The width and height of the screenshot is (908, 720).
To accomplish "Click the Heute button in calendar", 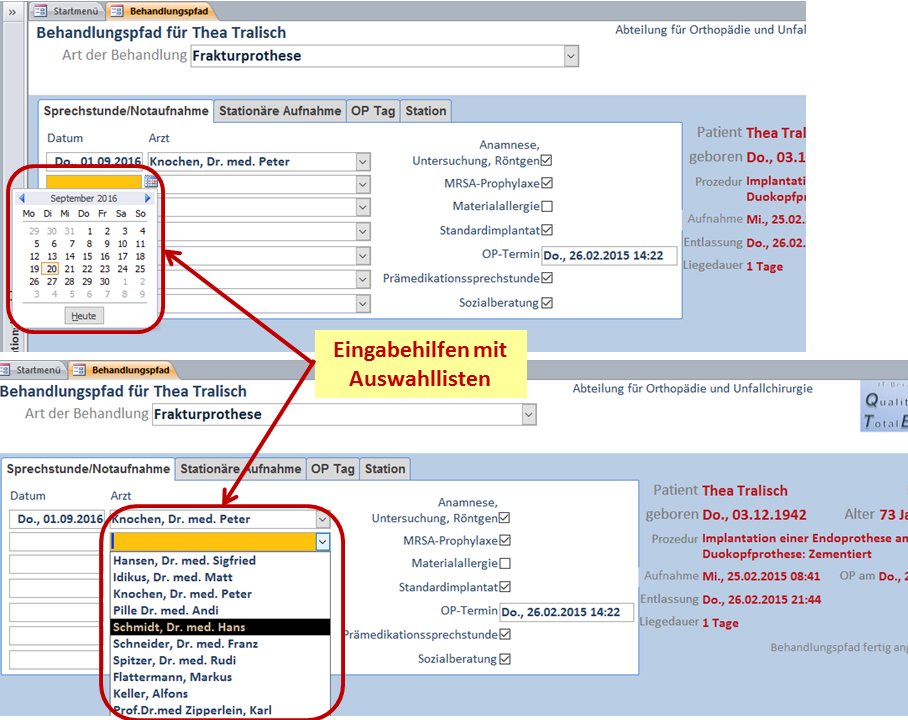I will [x=84, y=316].
